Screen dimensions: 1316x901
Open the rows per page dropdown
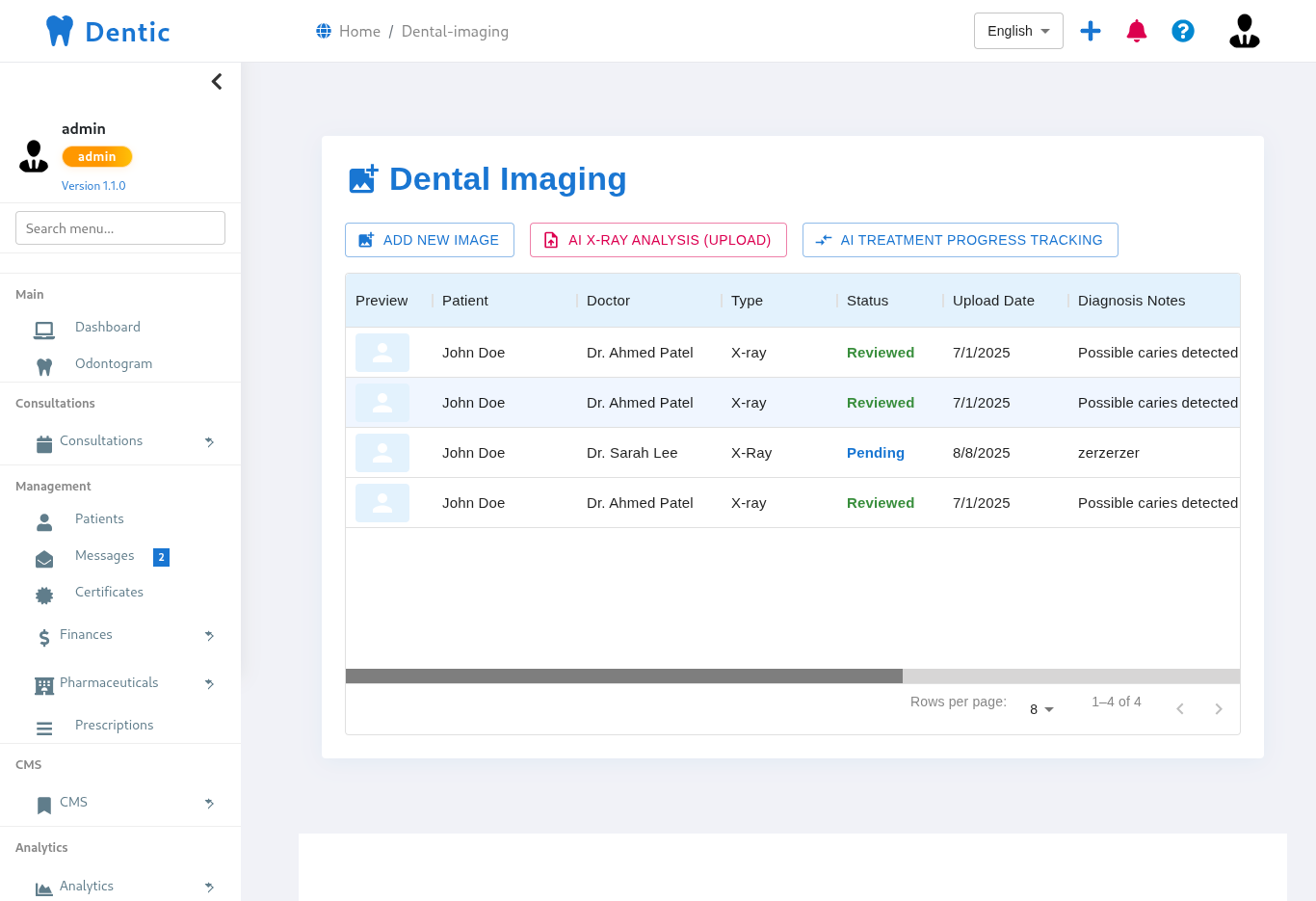tap(1041, 709)
